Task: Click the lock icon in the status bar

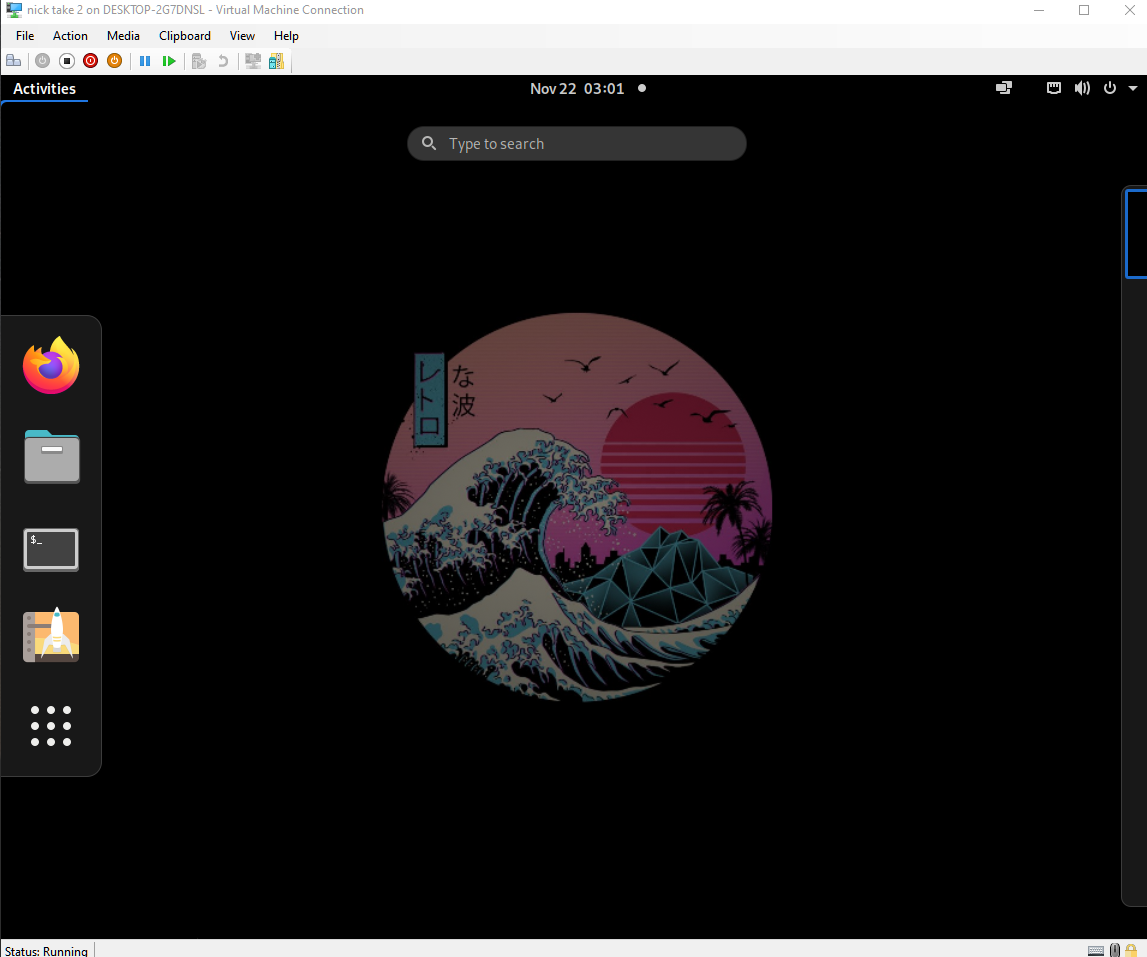Action: tap(1131, 950)
